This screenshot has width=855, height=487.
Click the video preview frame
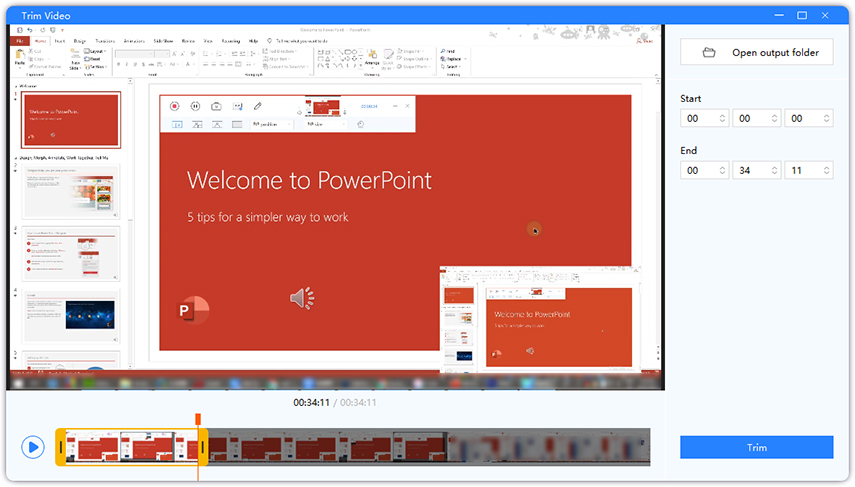tap(335, 207)
